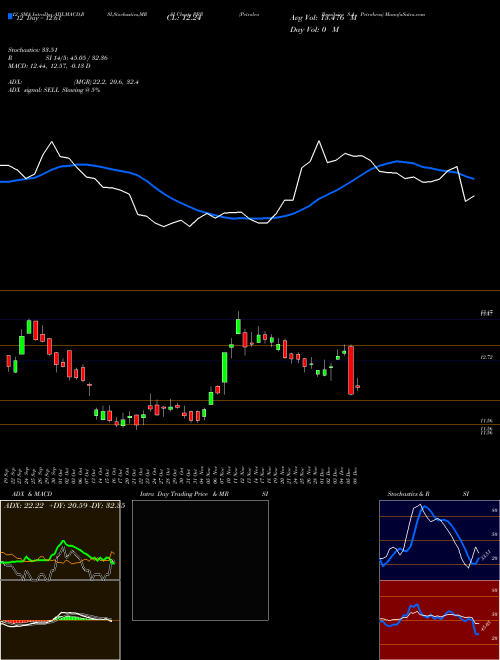Click the RSI 14/5: 45.05 / 32.36 line
500x660 pixels.
tap(58, 58)
